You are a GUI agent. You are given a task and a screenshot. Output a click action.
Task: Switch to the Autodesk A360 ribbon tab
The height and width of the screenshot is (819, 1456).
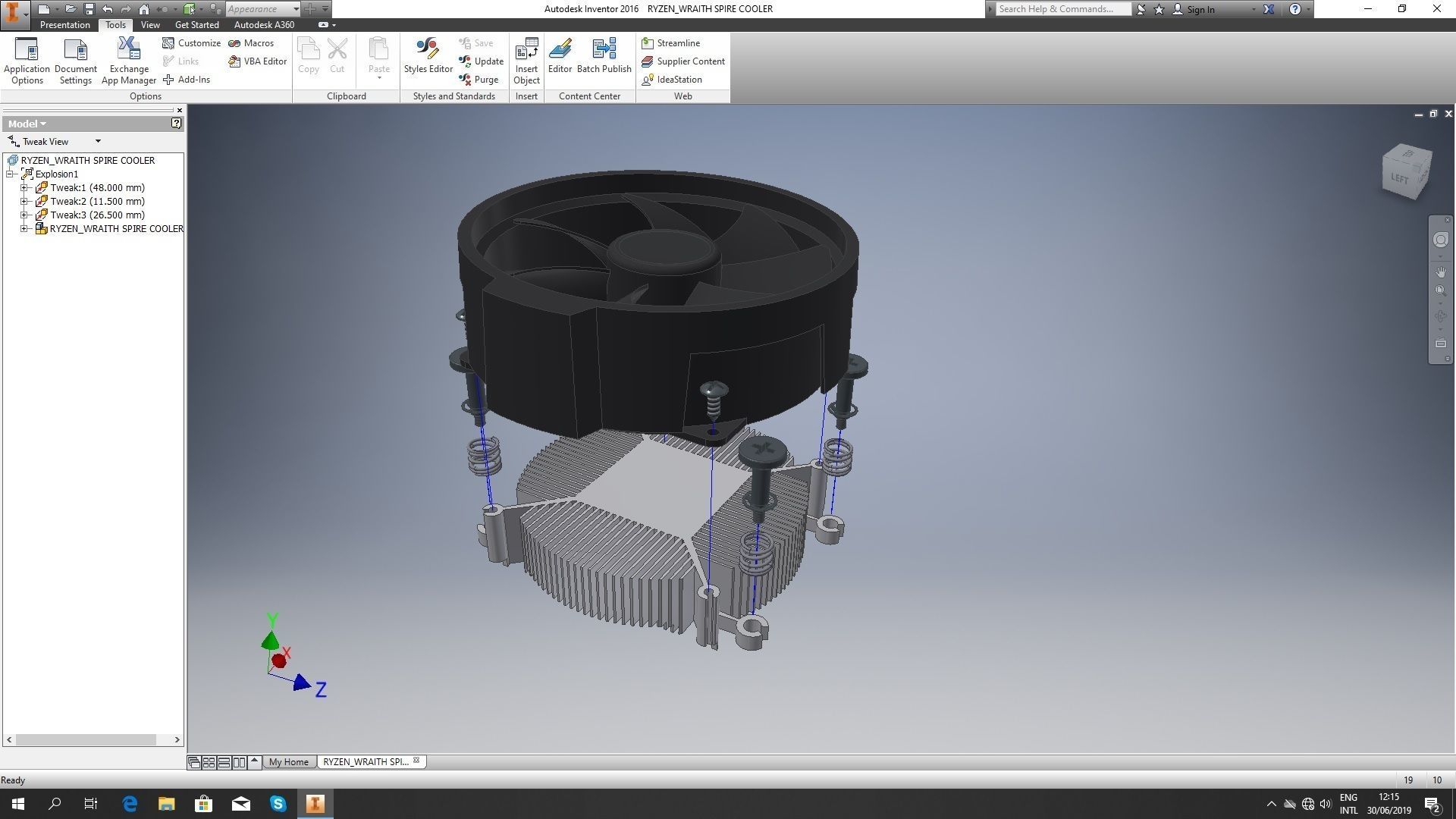[x=264, y=25]
